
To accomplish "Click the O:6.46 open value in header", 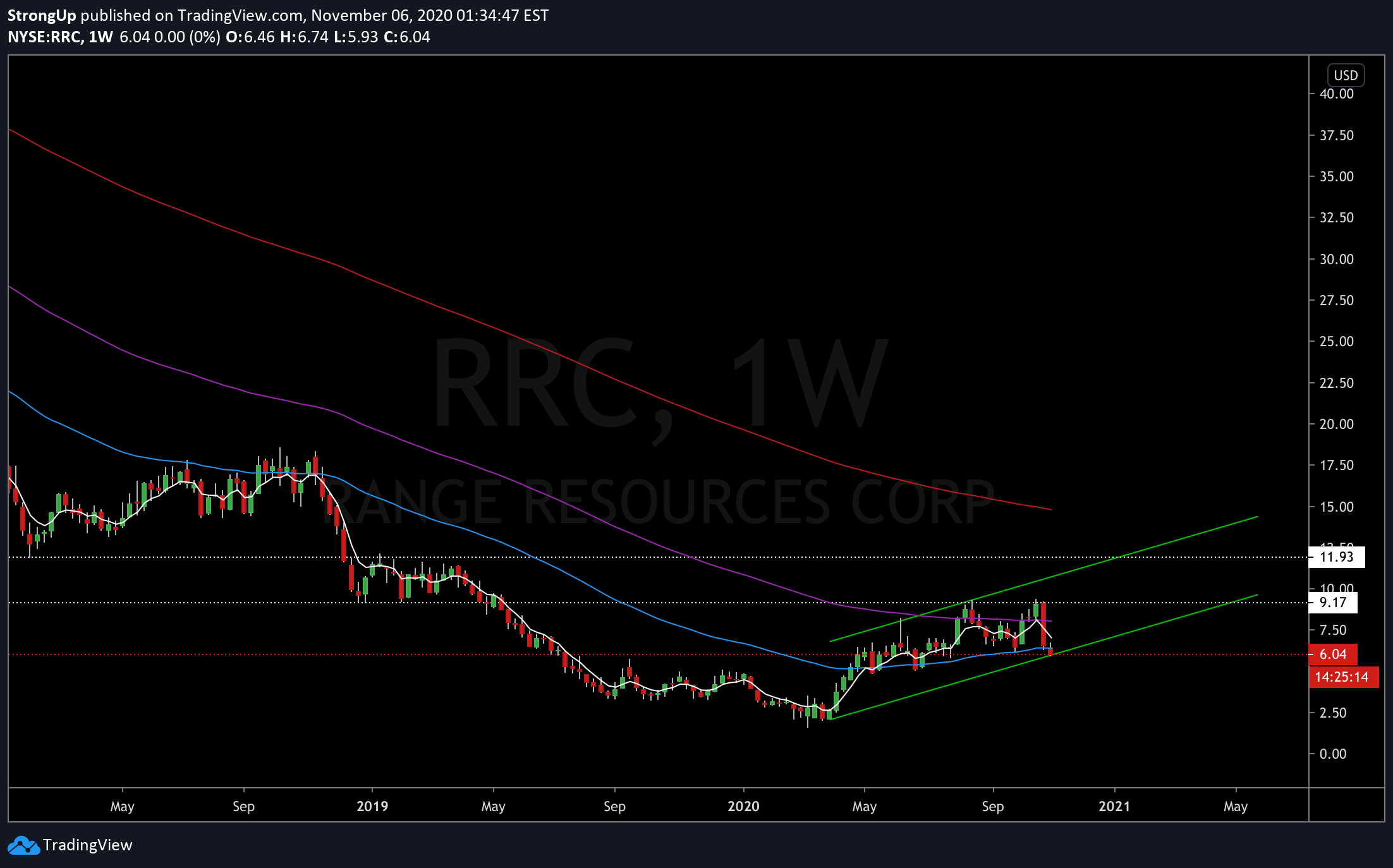I will coord(250,37).
